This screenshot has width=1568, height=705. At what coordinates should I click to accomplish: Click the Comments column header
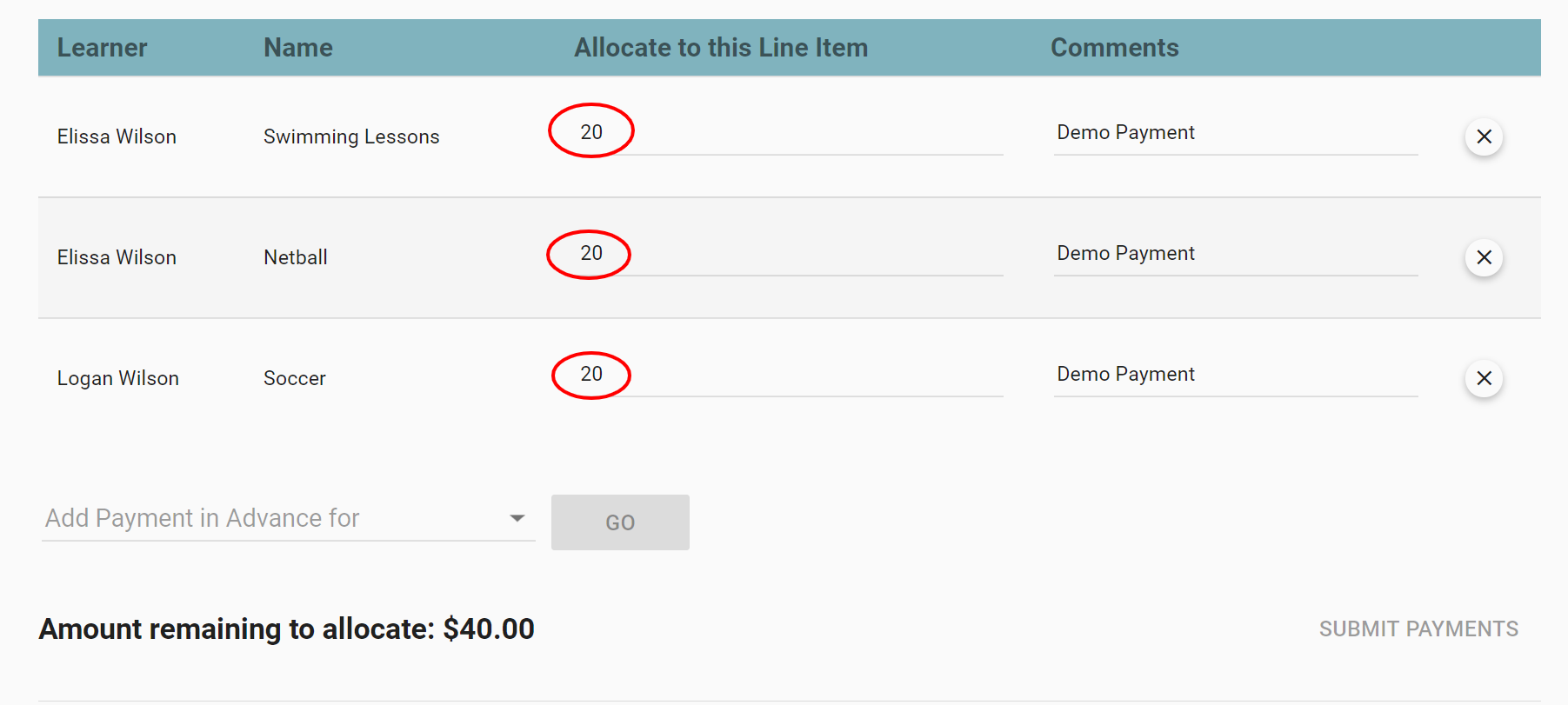coord(1115,48)
